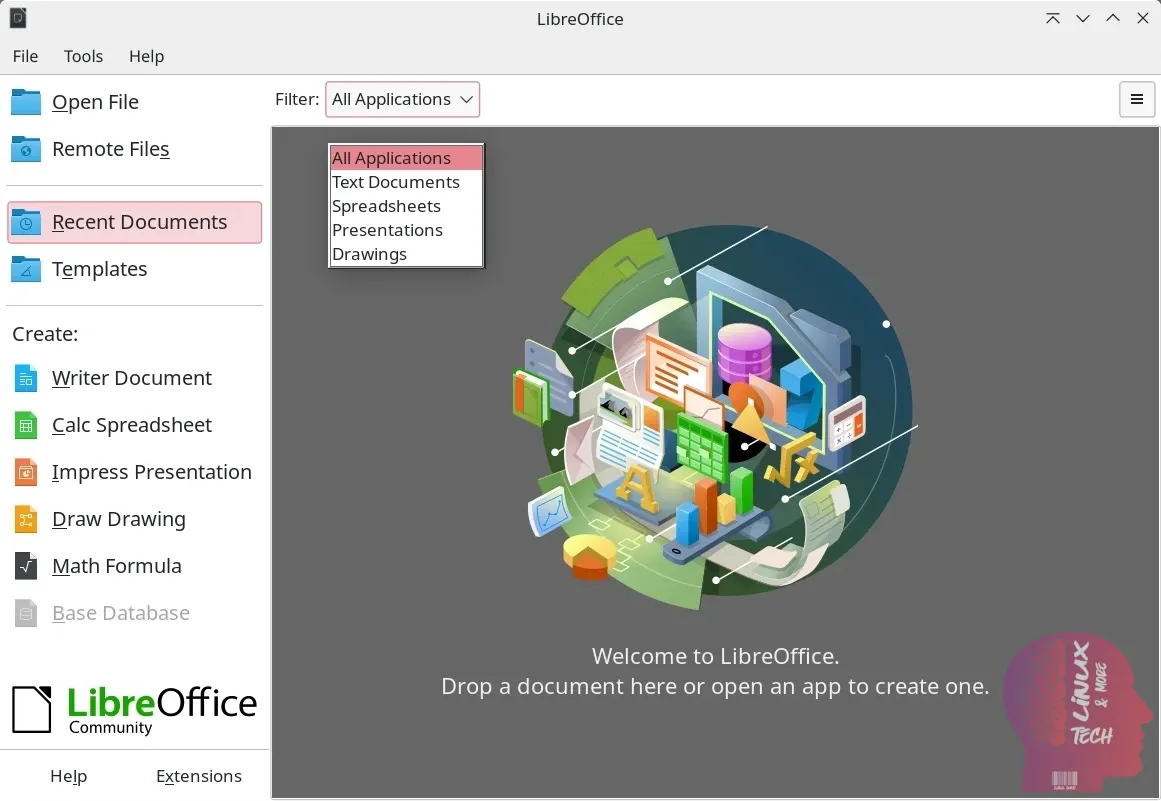This screenshot has width=1161, height=801.
Task: Open the Tools menu
Action: tap(83, 56)
